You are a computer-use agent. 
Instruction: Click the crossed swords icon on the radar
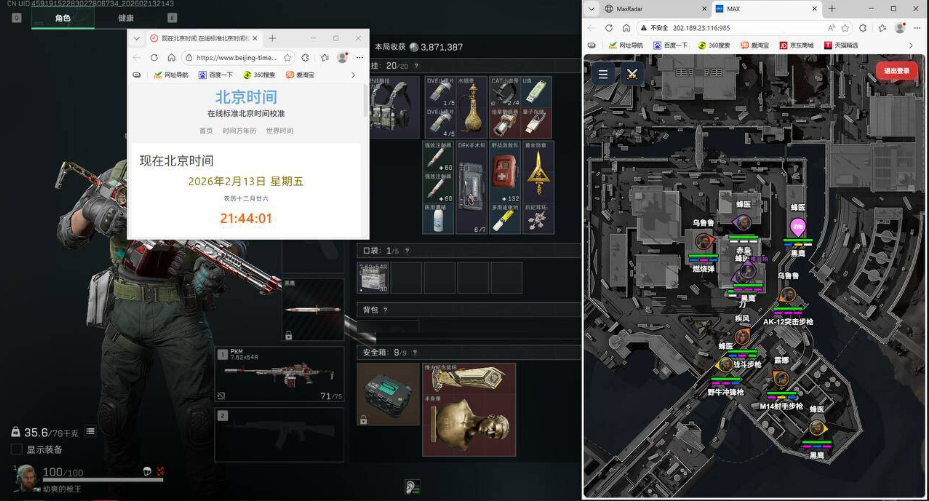[632, 74]
